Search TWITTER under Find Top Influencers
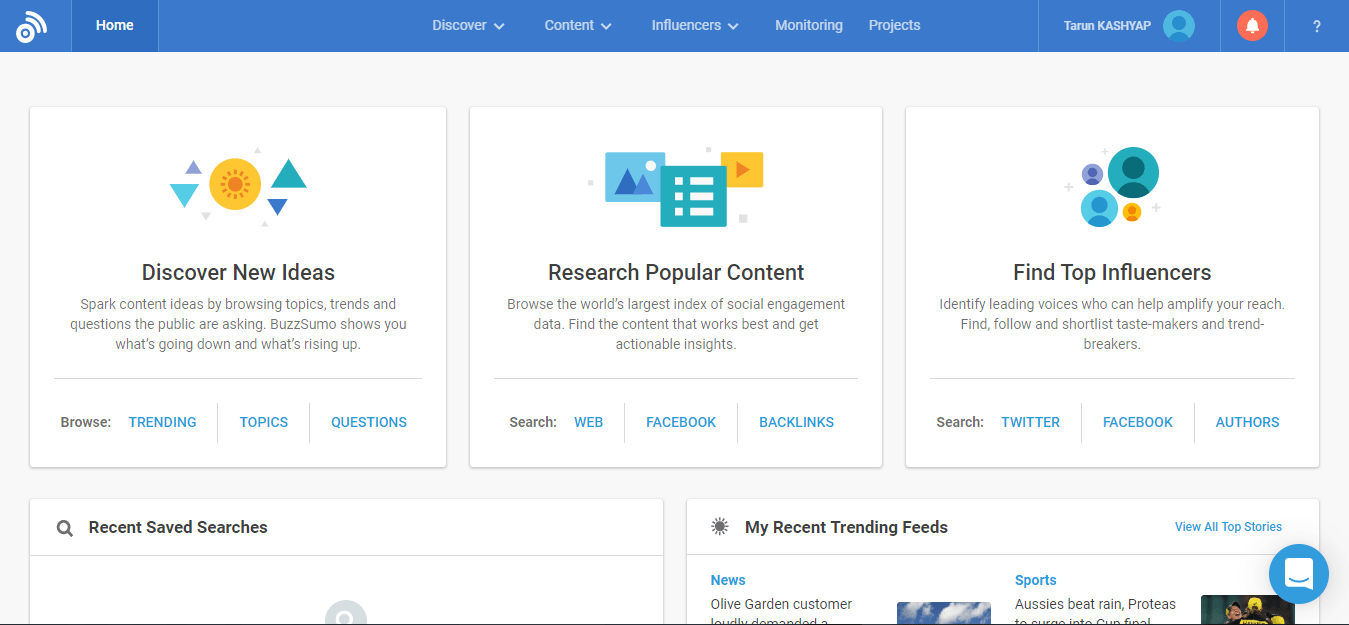 (1030, 422)
